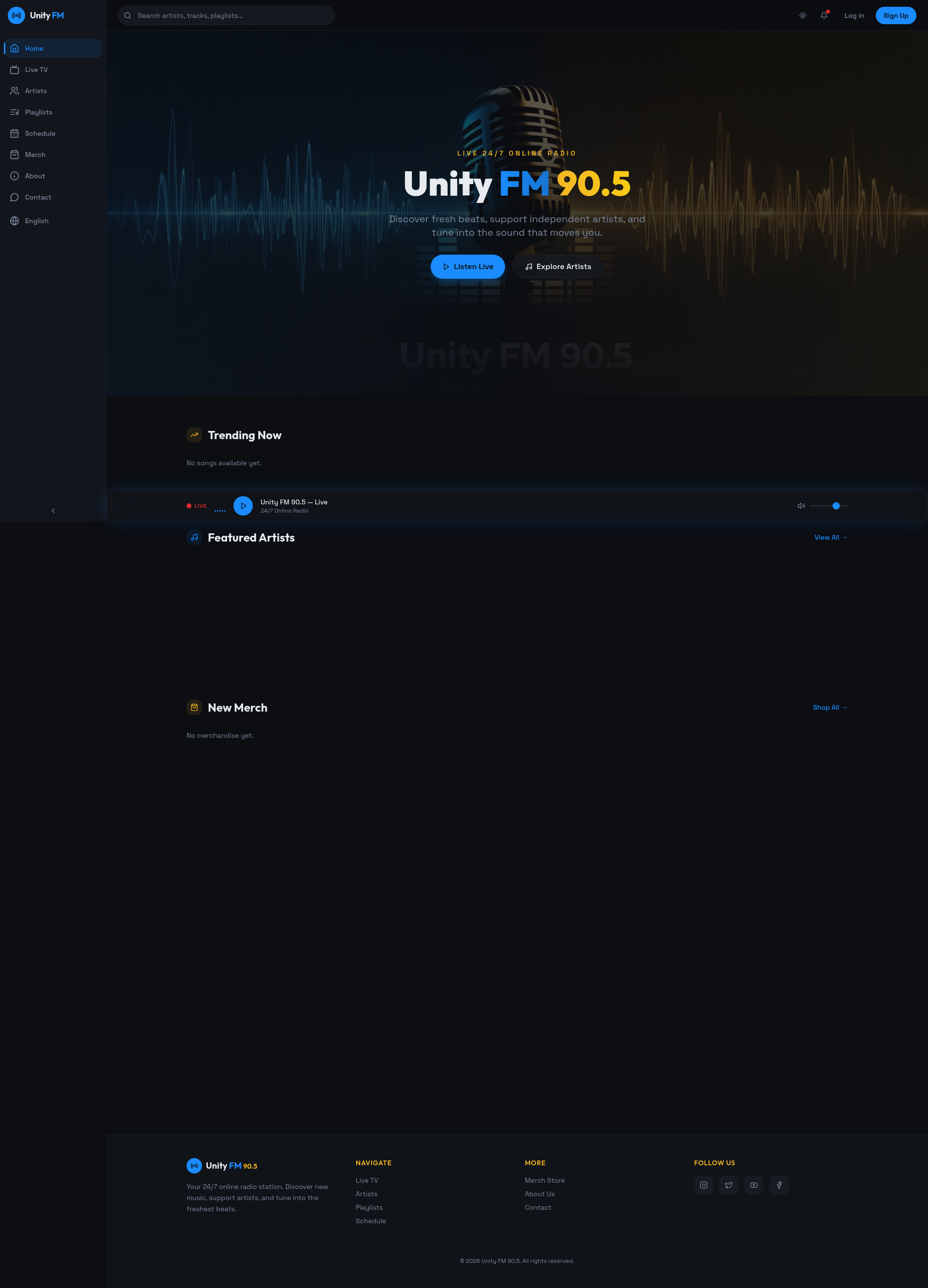Toggle the light/dark theme sun icon

click(802, 16)
